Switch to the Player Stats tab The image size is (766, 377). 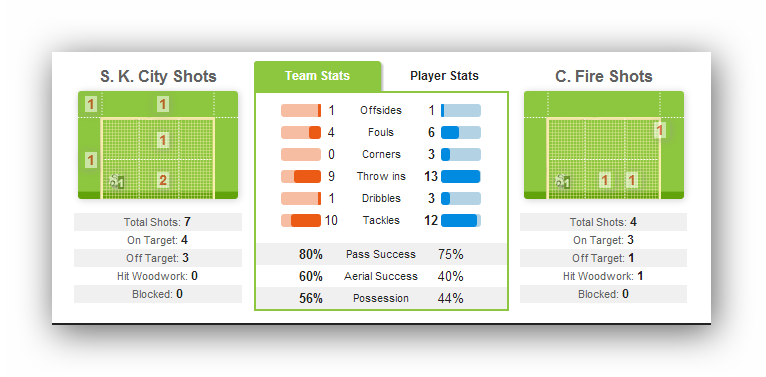click(x=444, y=76)
